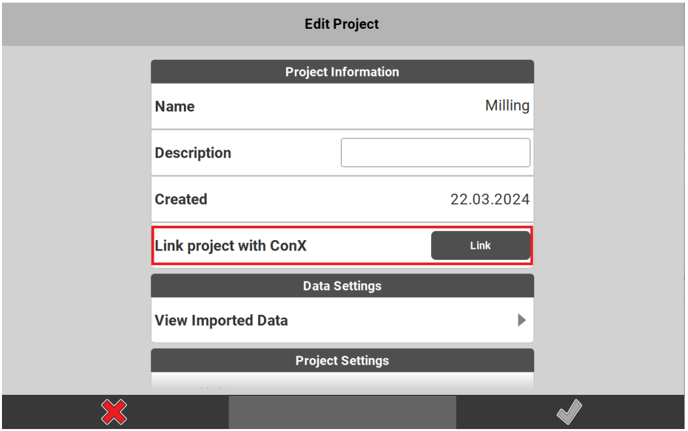Click the Description label
Image resolution: width=688 pixels, height=431 pixels.
(x=193, y=153)
